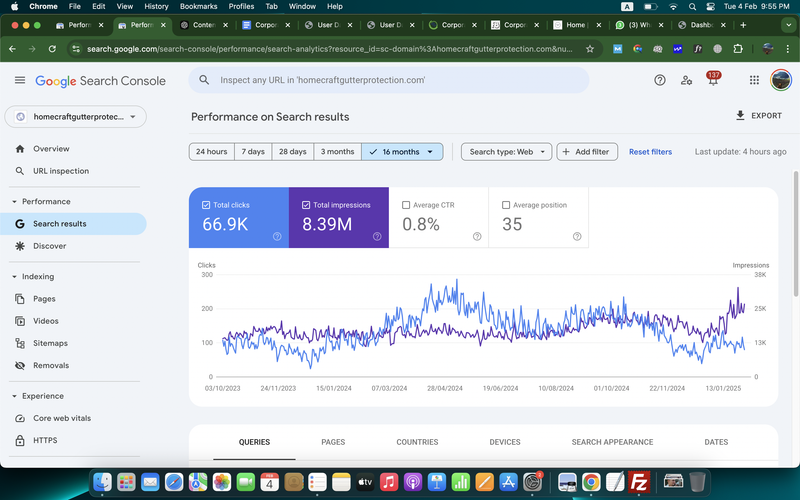Open a new Chrome tab

[743, 25]
